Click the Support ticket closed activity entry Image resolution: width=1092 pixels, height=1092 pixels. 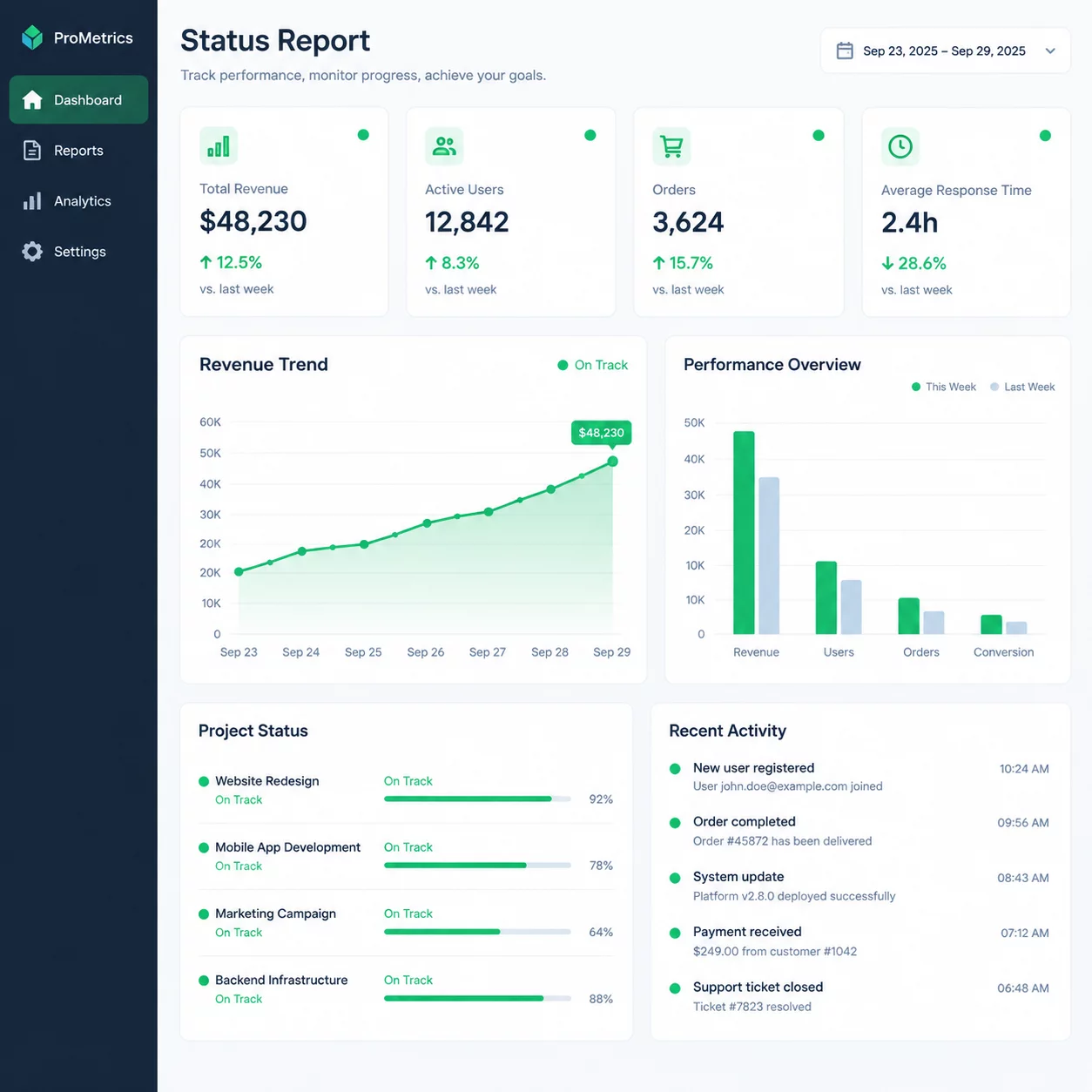(859, 996)
